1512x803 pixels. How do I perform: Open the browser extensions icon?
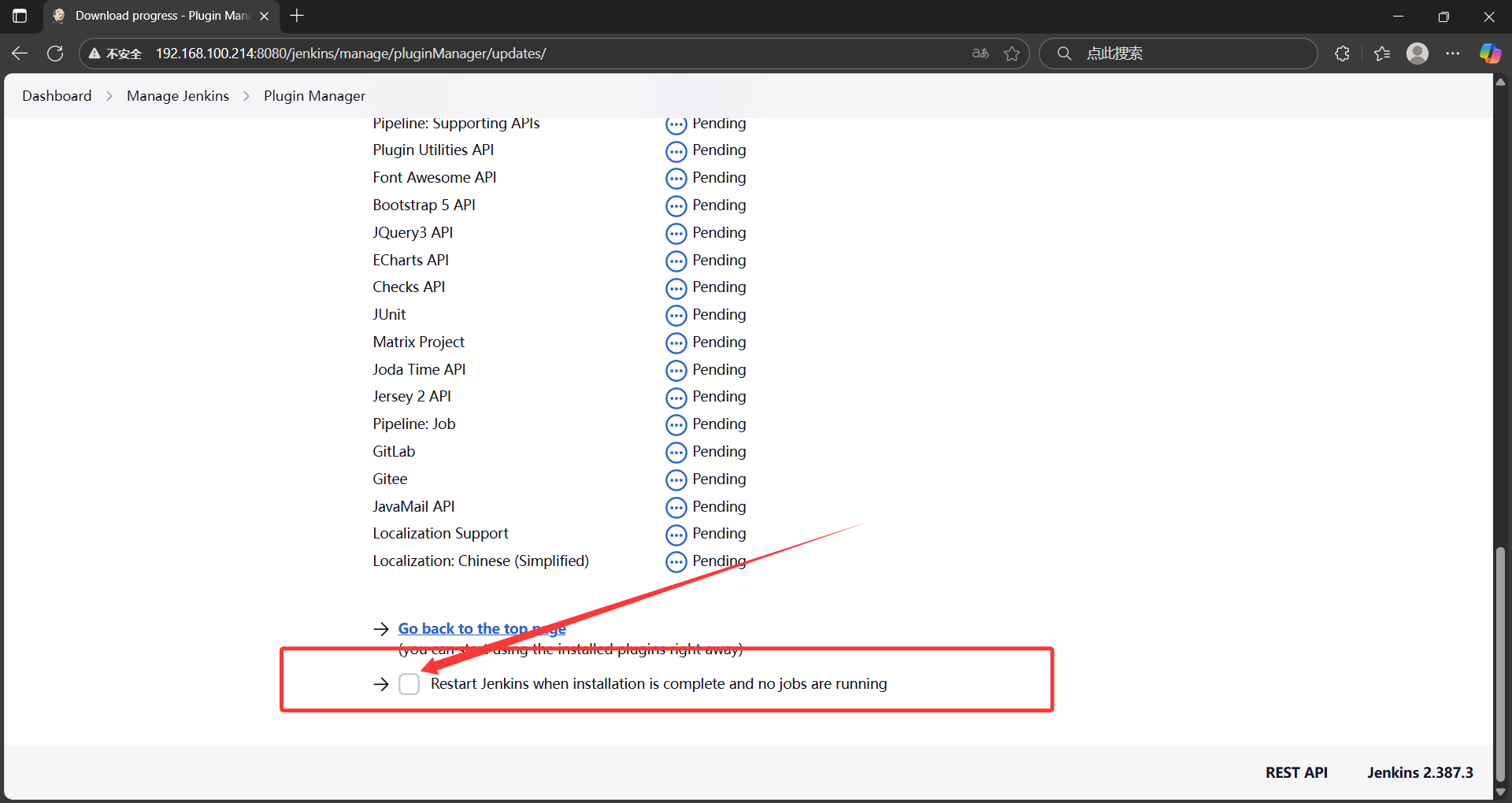pos(1343,54)
